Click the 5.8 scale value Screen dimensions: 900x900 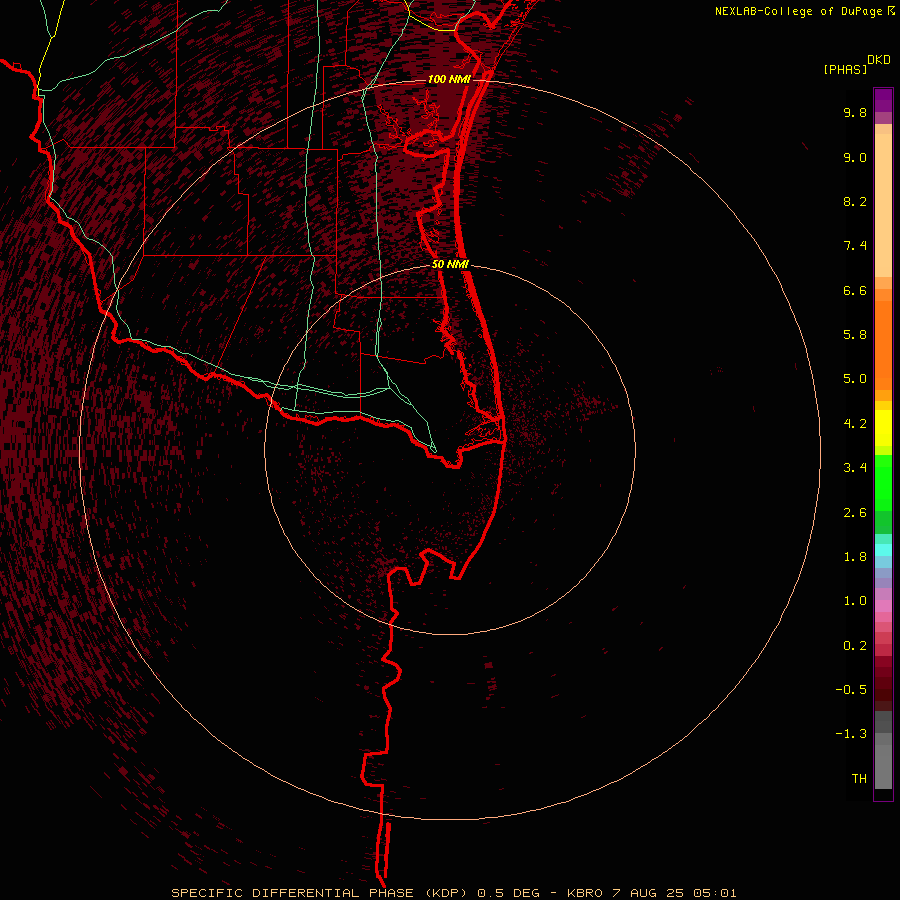(x=855, y=335)
